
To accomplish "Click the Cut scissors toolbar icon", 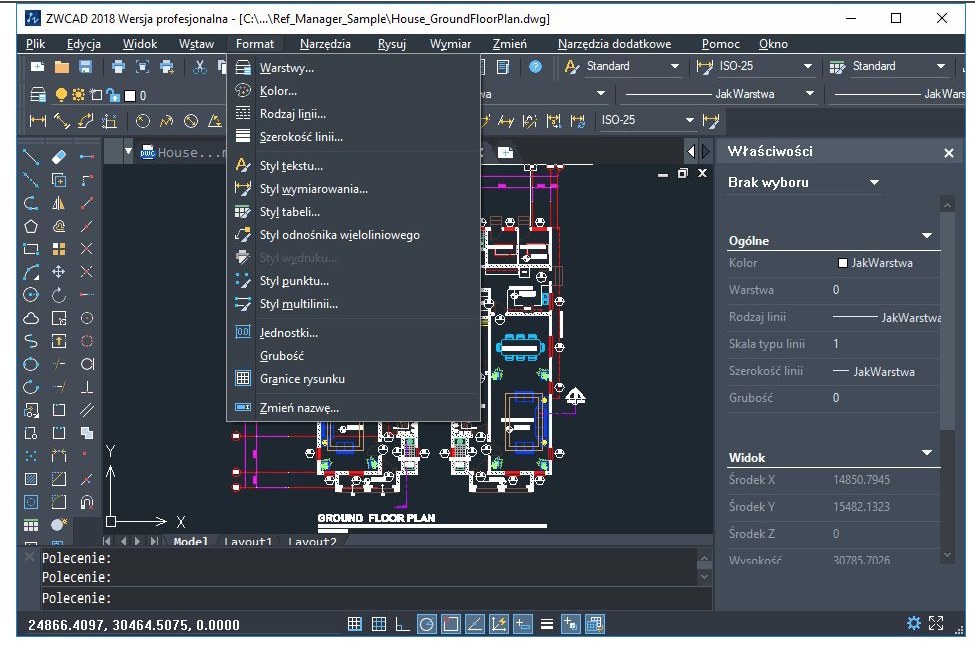I will (x=200, y=67).
